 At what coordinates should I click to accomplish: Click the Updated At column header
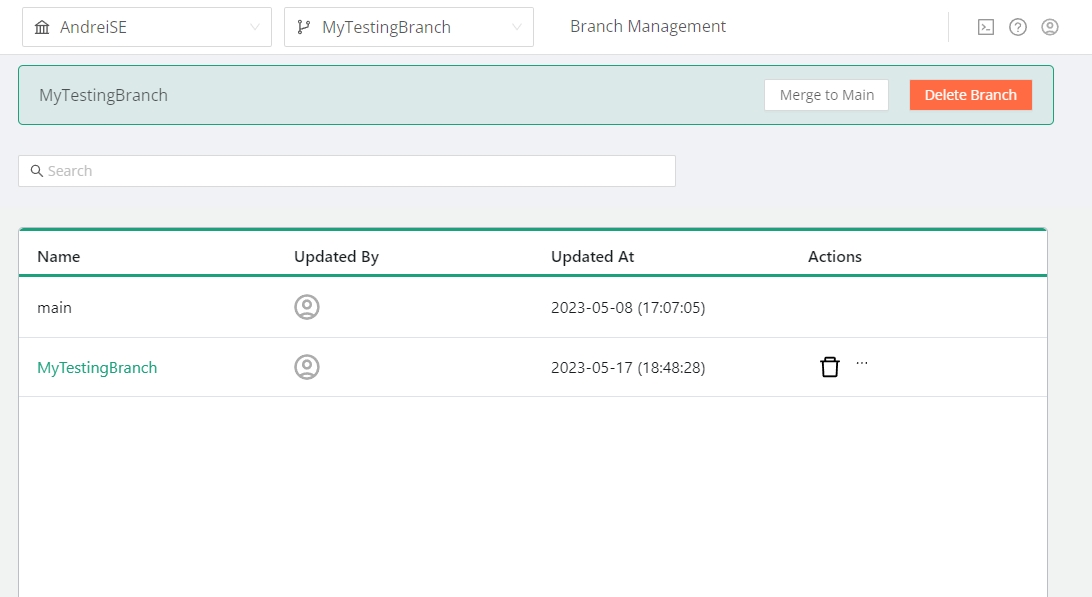click(x=593, y=256)
